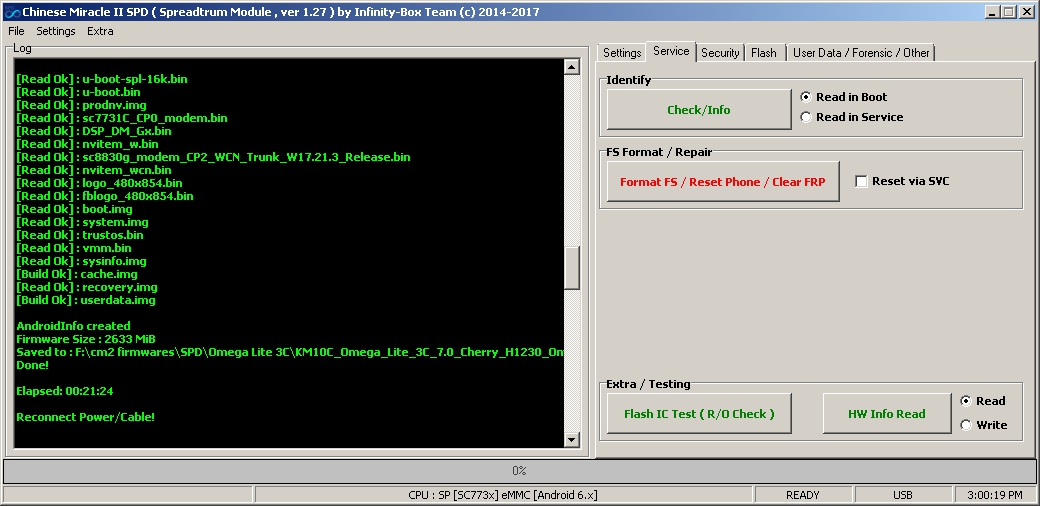Click log line u-boot-spl-16k.bin
This screenshot has width=1040, height=506.
101,79
